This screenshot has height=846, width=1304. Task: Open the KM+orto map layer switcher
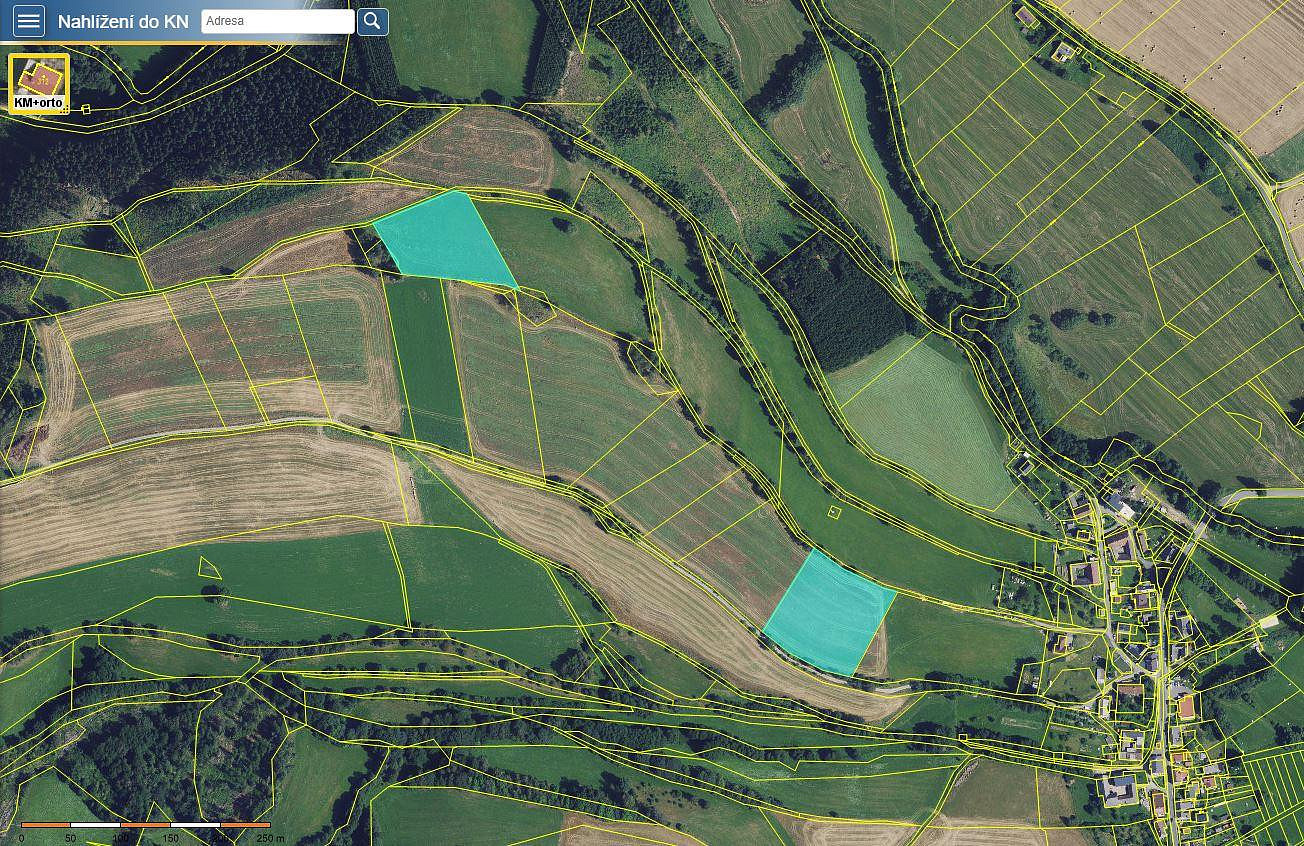[39, 83]
